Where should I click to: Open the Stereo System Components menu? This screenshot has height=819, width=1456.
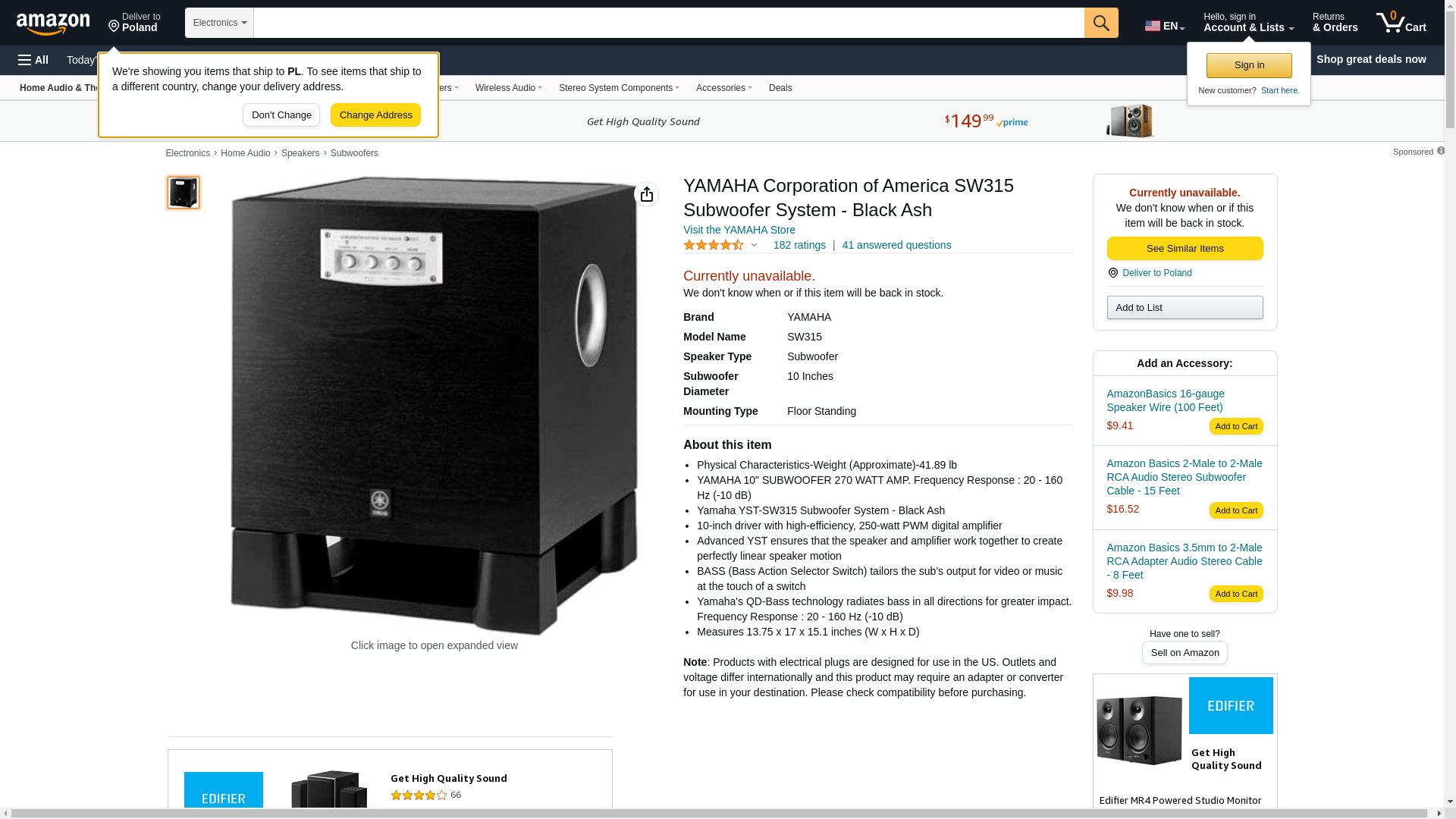click(619, 88)
